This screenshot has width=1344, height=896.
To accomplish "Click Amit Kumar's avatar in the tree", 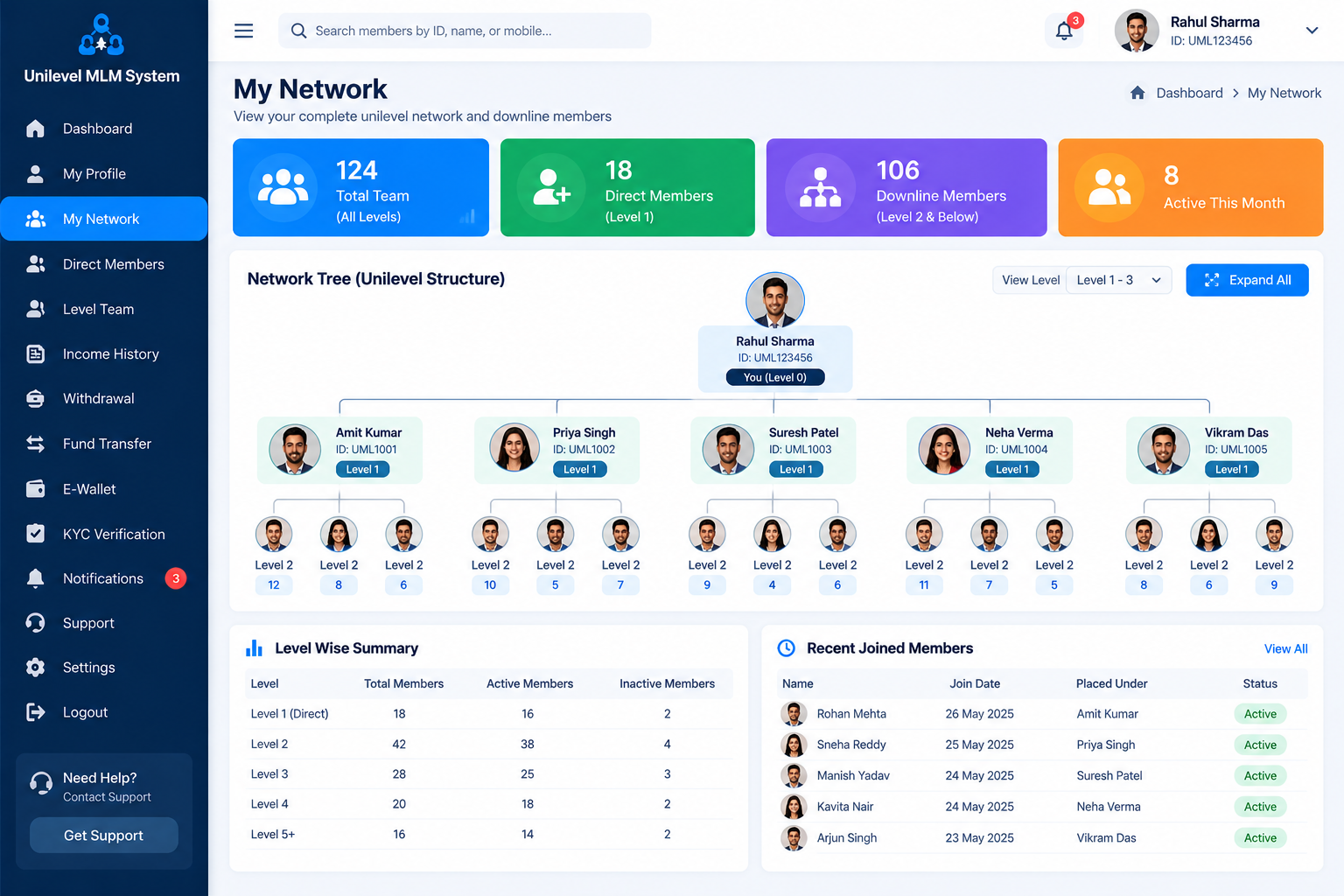I will pyautogui.click(x=295, y=450).
